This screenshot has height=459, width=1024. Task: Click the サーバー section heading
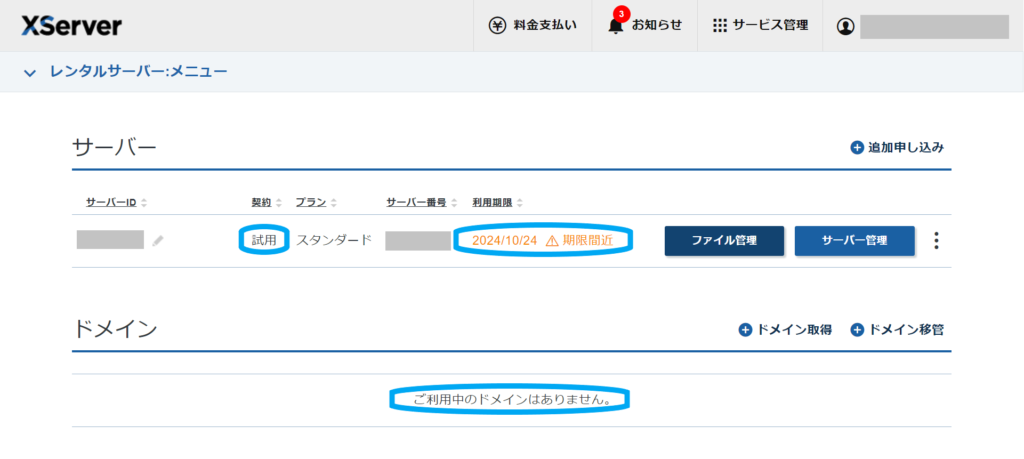pos(115,148)
